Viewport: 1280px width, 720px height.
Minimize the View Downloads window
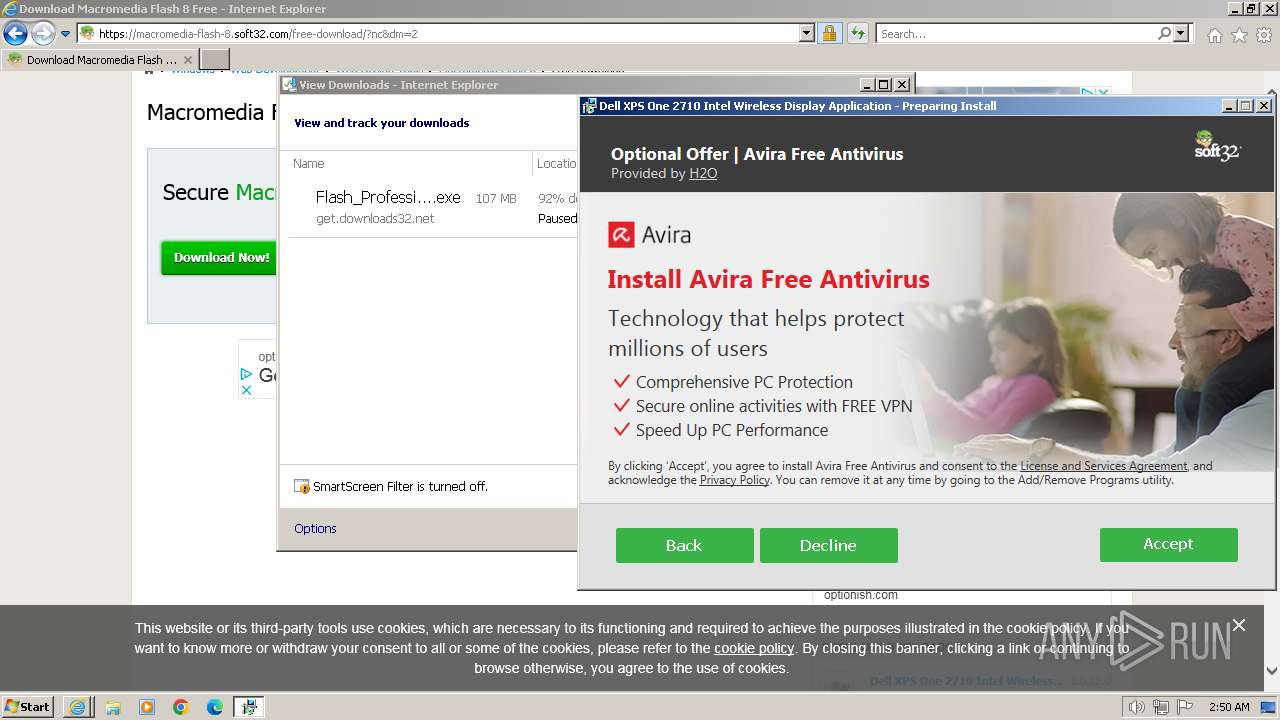pyautogui.click(x=867, y=85)
